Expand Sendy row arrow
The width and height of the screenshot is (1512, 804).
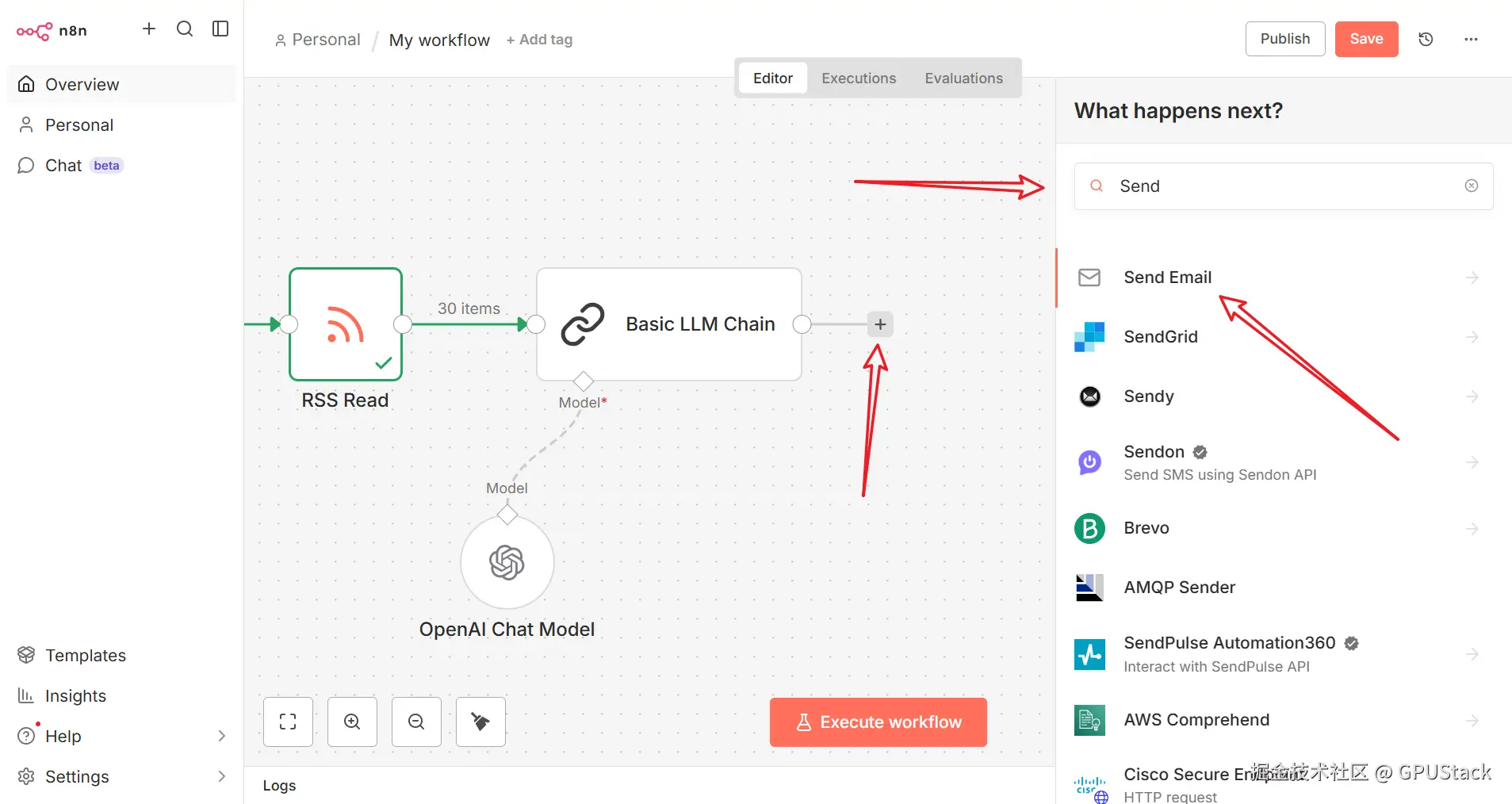click(1472, 396)
